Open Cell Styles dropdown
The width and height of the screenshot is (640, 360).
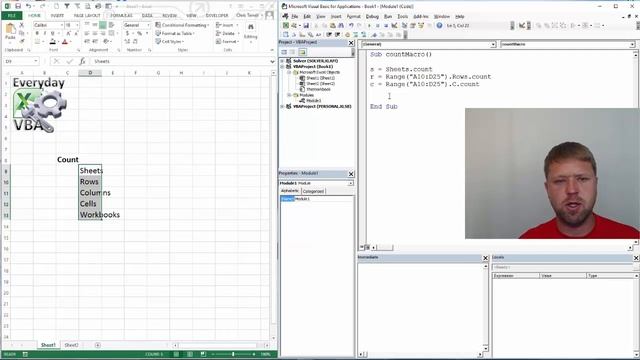coord(170,42)
